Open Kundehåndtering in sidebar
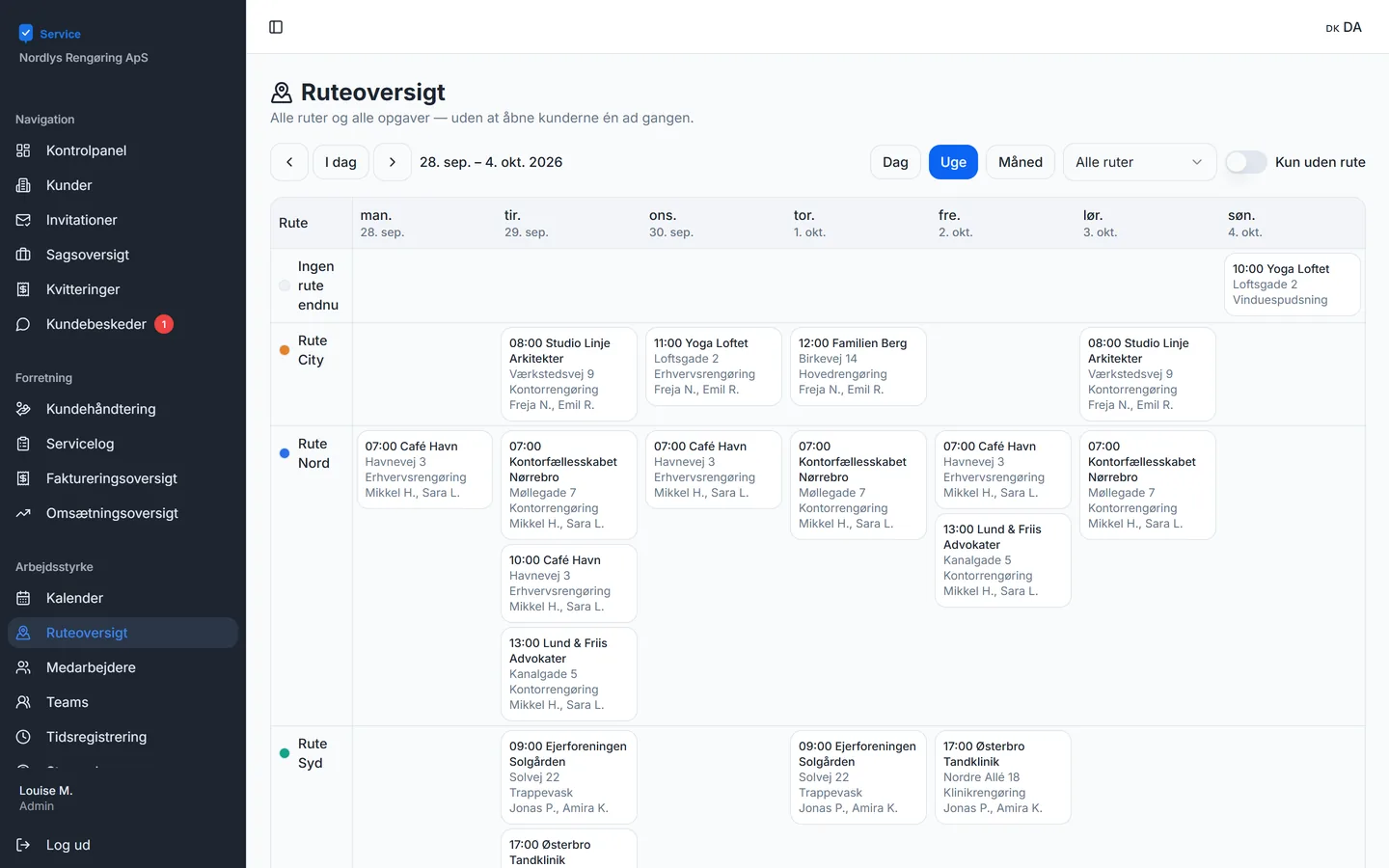 coord(123,409)
